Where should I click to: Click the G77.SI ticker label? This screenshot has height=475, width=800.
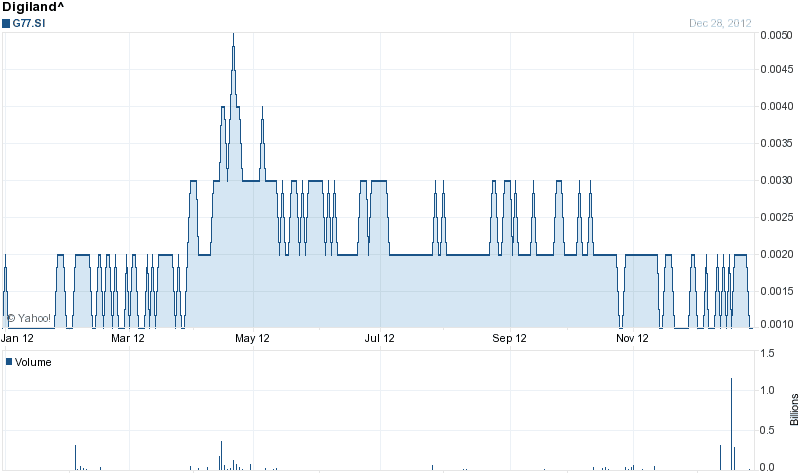click(x=29, y=23)
